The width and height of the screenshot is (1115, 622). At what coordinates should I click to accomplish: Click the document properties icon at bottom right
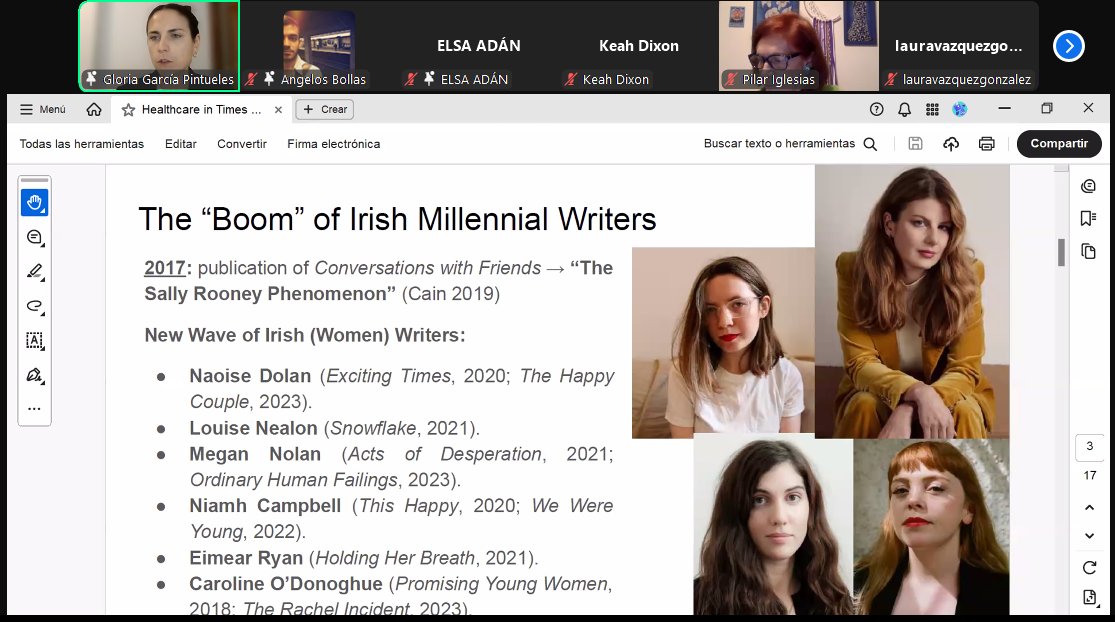click(x=1089, y=597)
